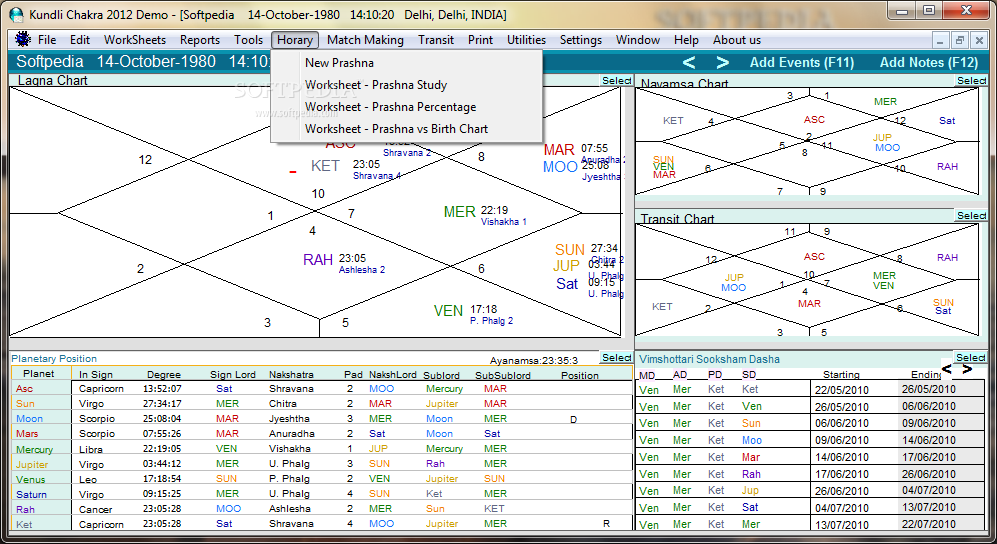Select the Asc row in Planetary Position

tap(322, 388)
